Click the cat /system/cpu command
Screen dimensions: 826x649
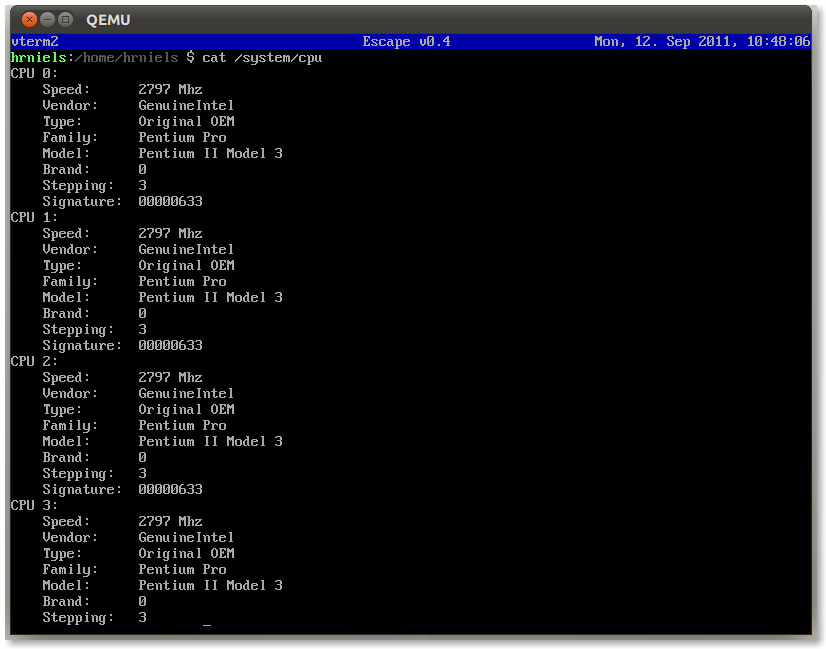click(x=262, y=57)
